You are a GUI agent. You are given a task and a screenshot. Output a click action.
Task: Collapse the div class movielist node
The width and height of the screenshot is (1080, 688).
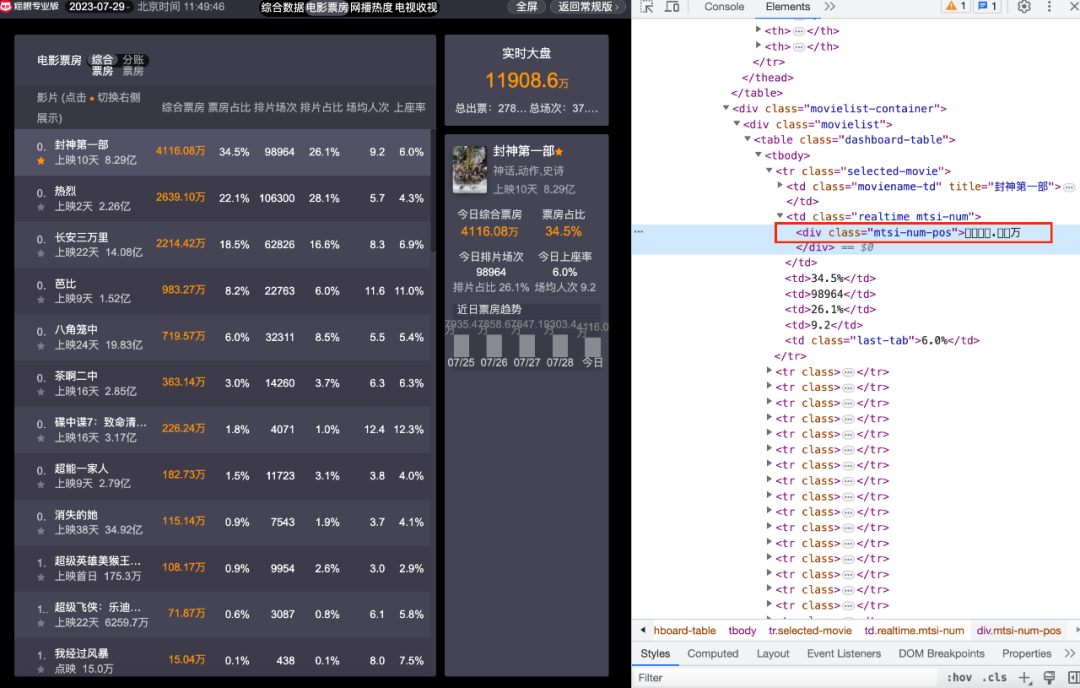(737, 124)
